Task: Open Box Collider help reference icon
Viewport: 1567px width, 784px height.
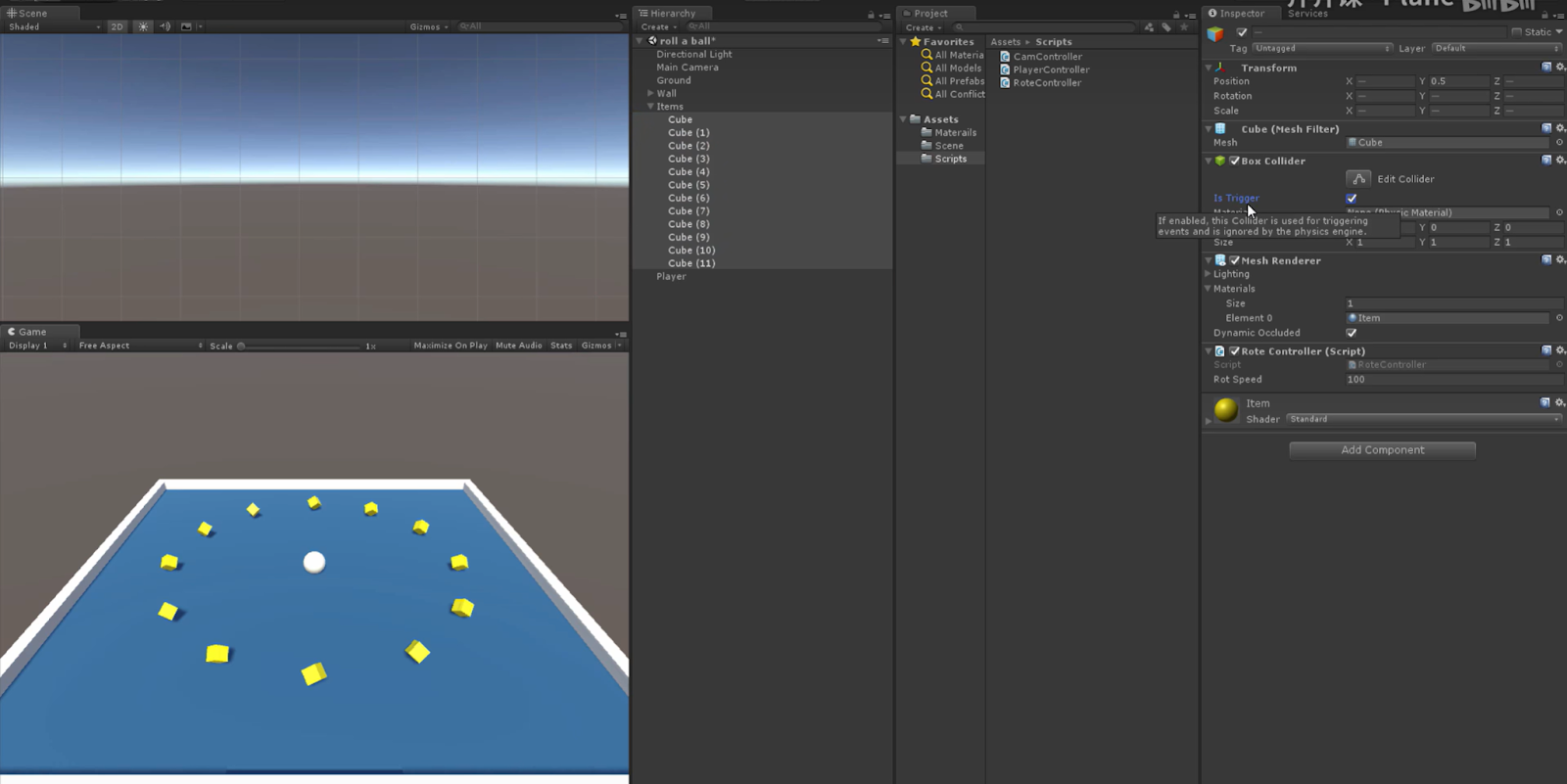Action: click(1546, 161)
